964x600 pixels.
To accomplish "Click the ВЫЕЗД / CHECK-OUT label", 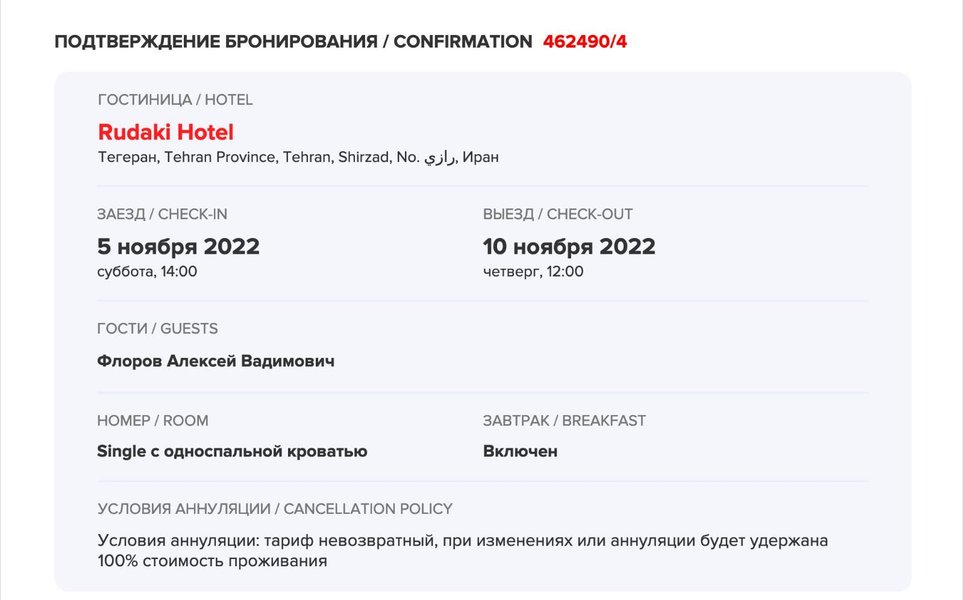I will 558,214.
